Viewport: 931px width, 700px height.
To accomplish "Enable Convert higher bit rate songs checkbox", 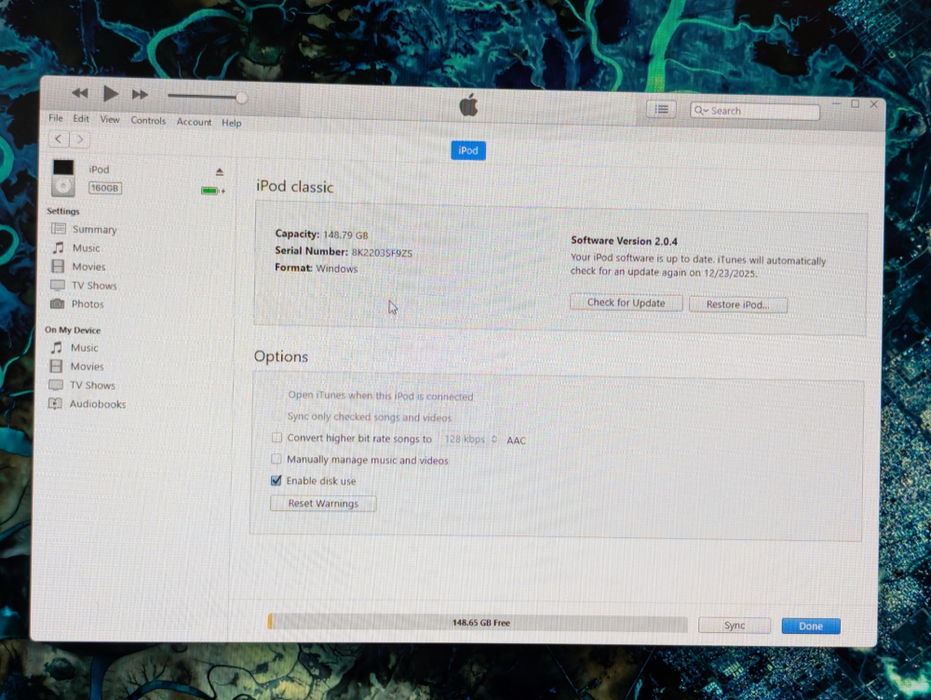I will [x=277, y=438].
